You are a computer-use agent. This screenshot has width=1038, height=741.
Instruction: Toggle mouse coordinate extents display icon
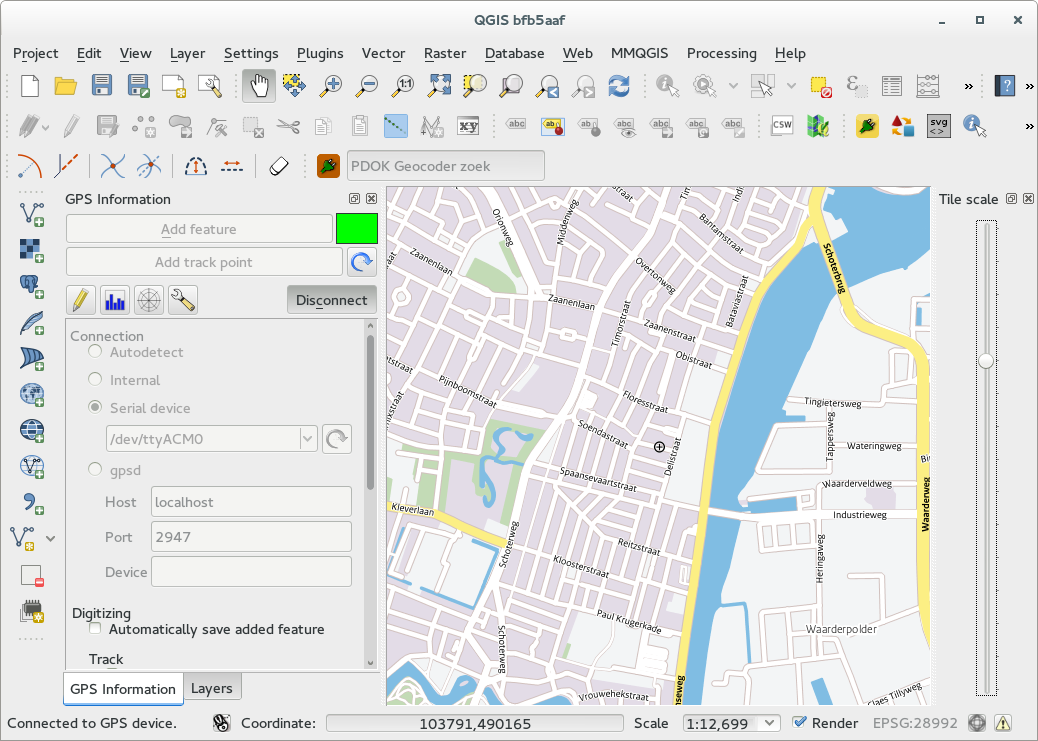click(x=221, y=723)
